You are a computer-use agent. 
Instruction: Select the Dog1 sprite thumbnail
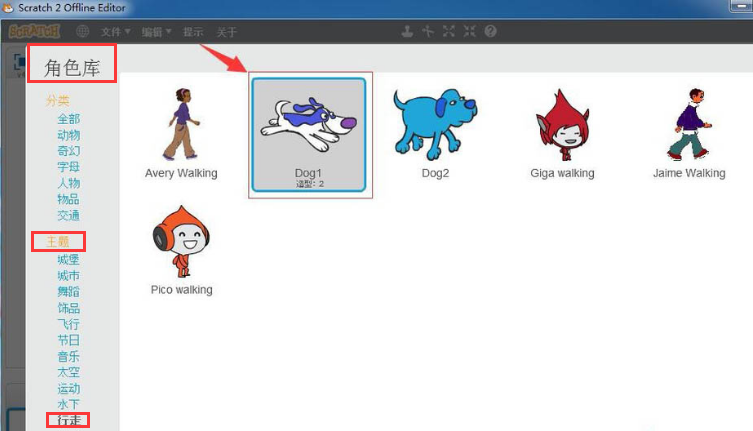pyautogui.click(x=309, y=133)
